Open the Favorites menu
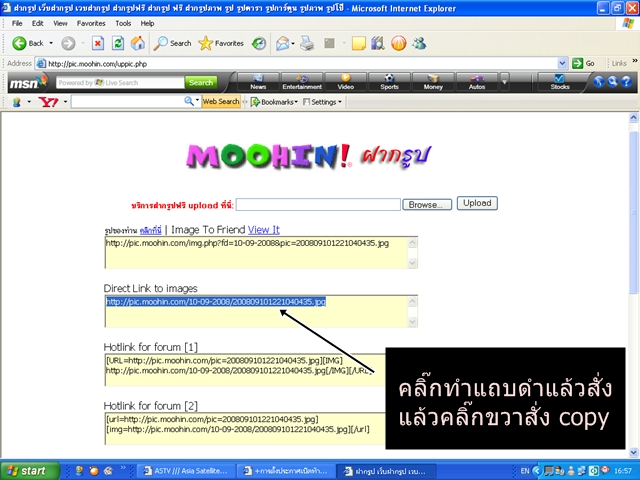 (x=91, y=23)
